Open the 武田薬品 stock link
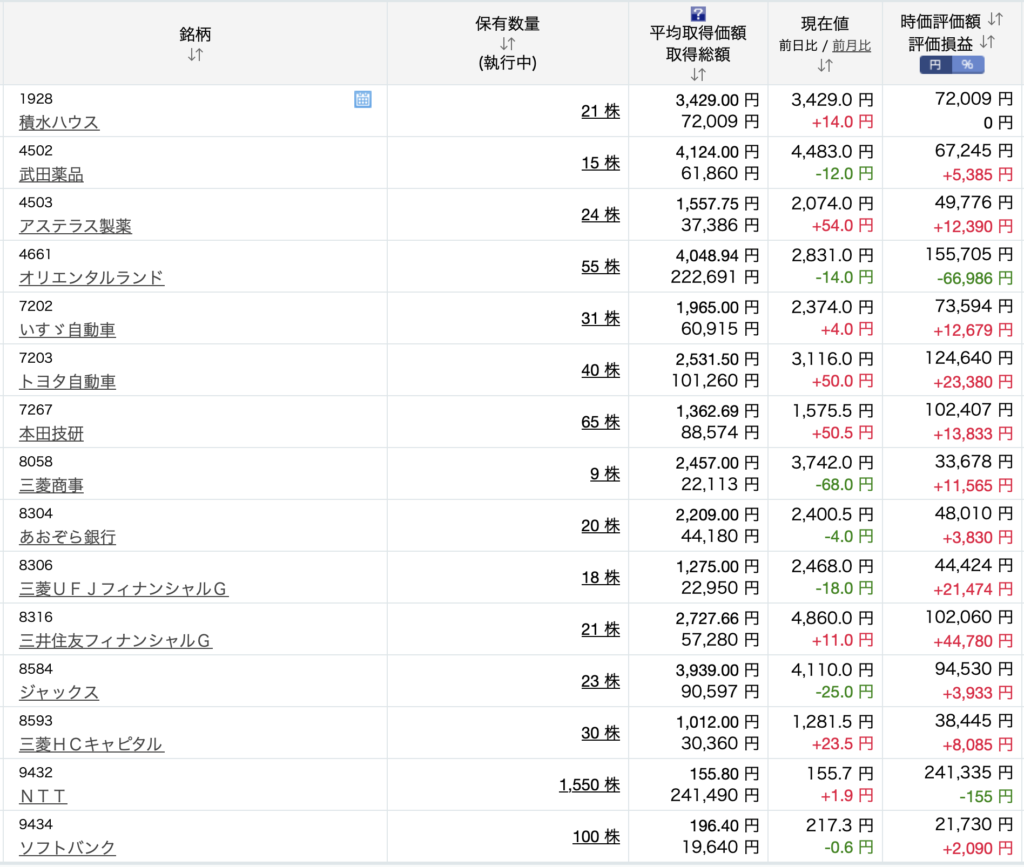This screenshot has height=867, width=1024. tap(51, 174)
